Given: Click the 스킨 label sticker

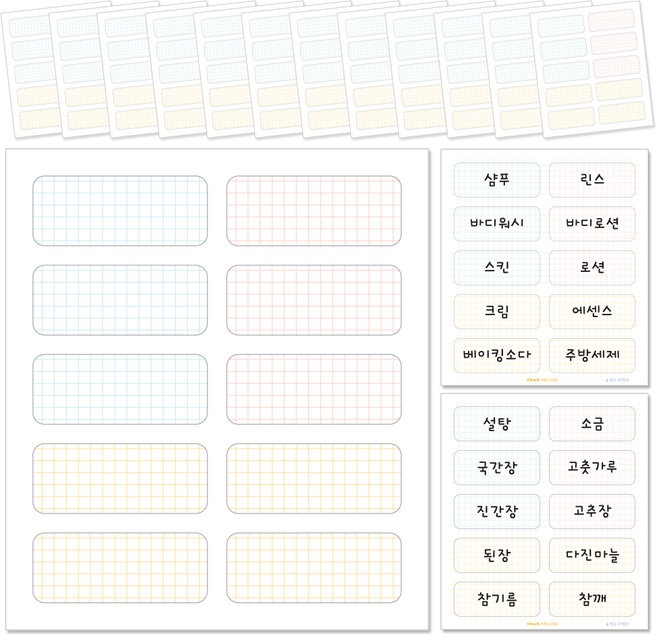Looking at the screenshot, I should coord(497,267).
